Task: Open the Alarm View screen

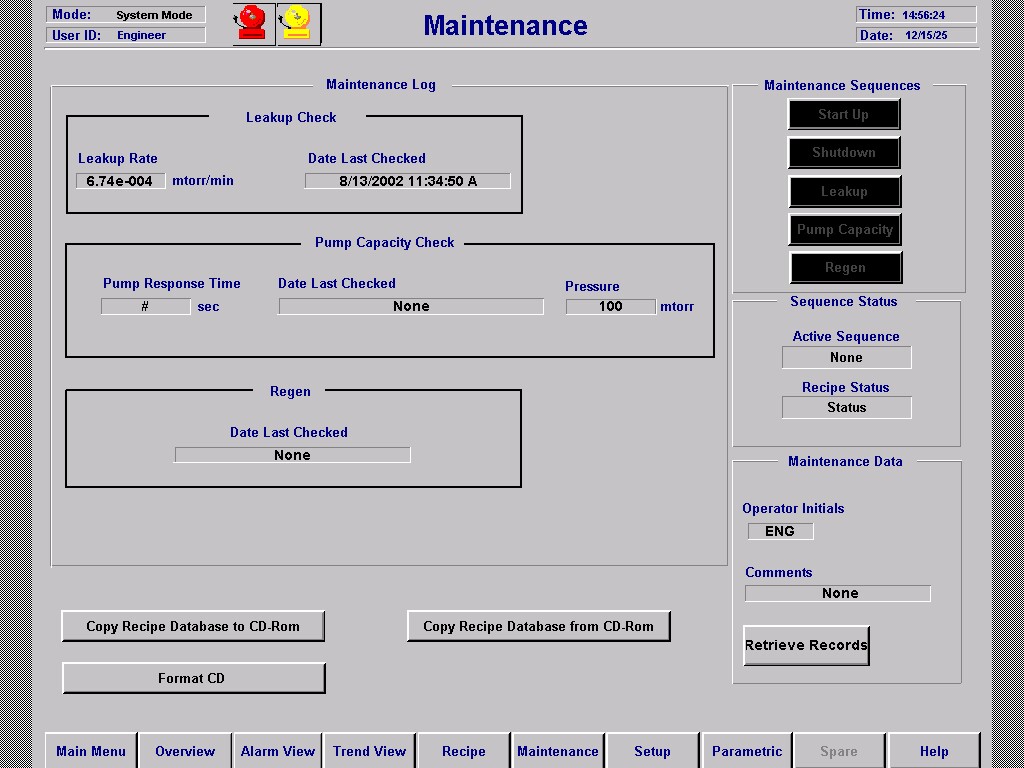Action: coord(277,751)
